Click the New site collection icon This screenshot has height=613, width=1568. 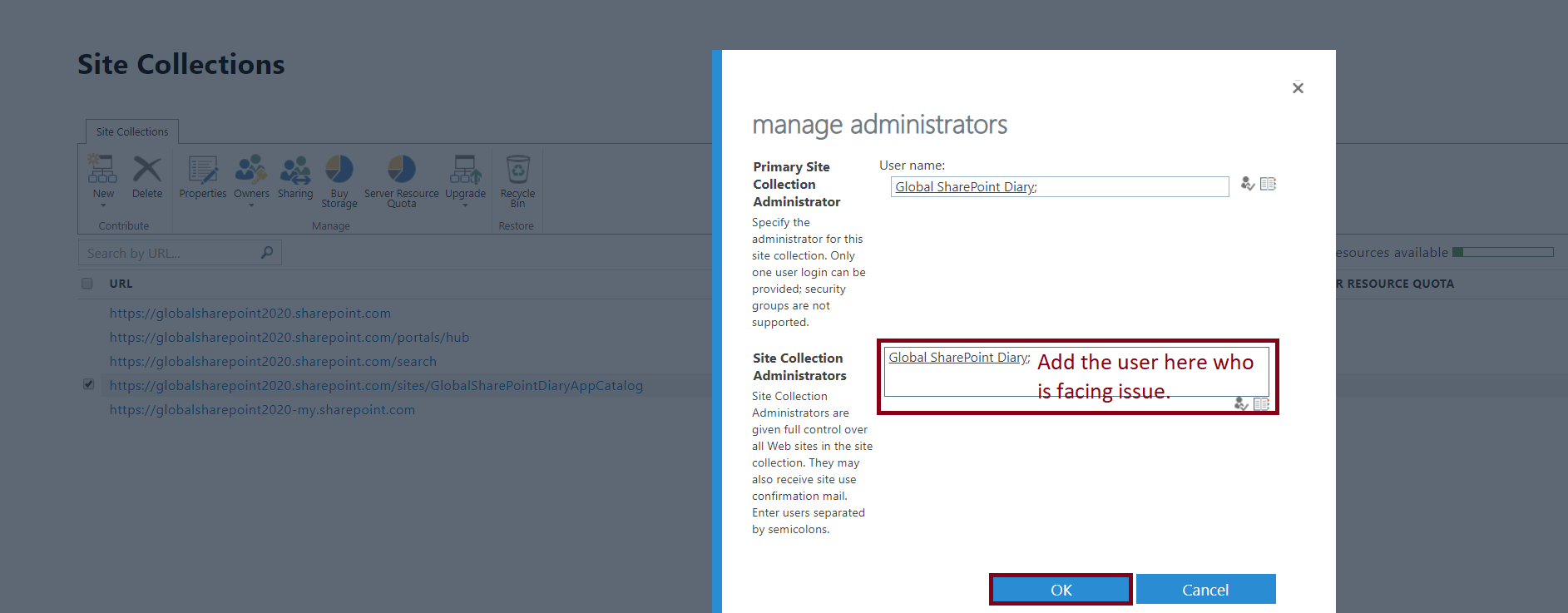pos(102,170)
